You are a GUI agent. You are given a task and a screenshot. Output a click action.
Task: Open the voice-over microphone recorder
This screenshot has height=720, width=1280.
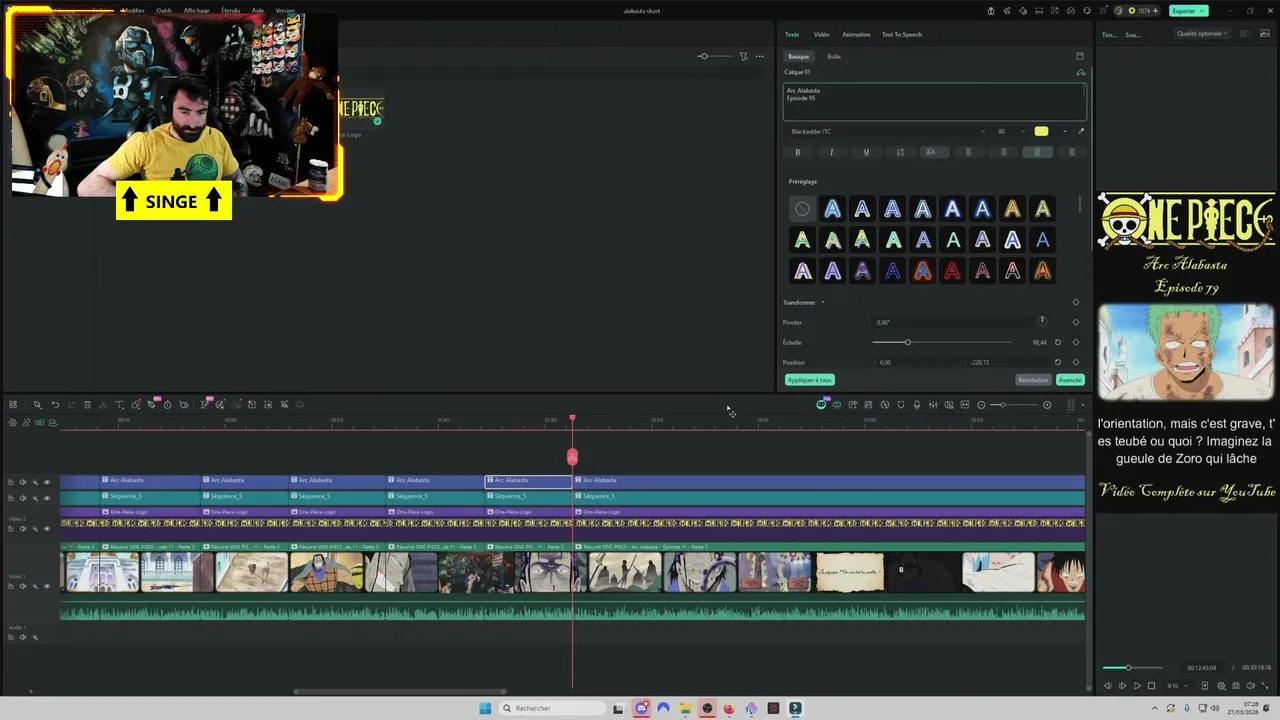tap(917, 405)
